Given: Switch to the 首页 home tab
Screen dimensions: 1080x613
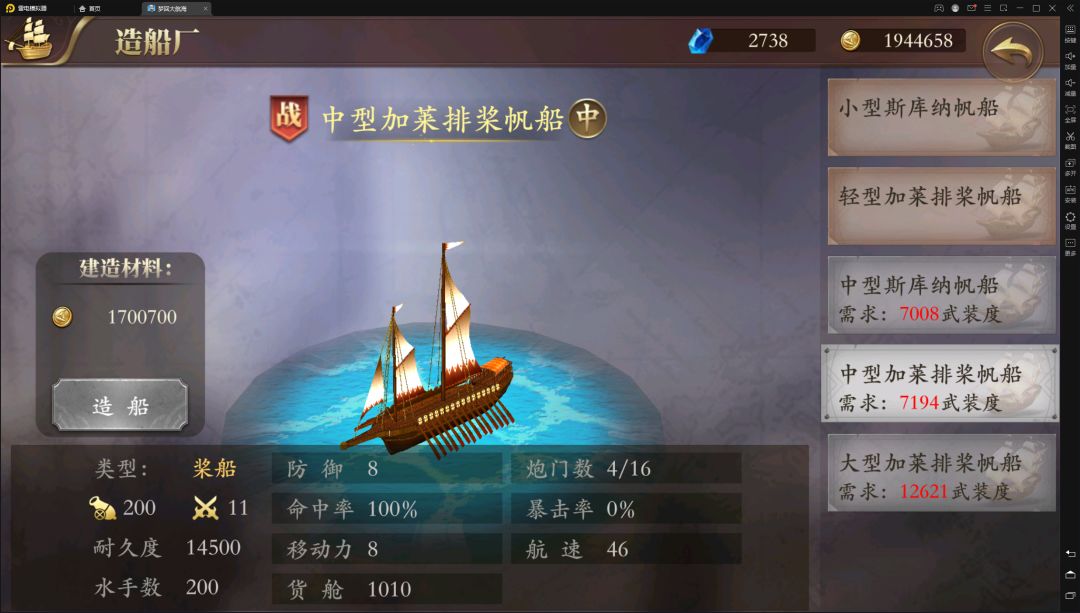Looking at the screenshot, I should [x=90, y=8].
